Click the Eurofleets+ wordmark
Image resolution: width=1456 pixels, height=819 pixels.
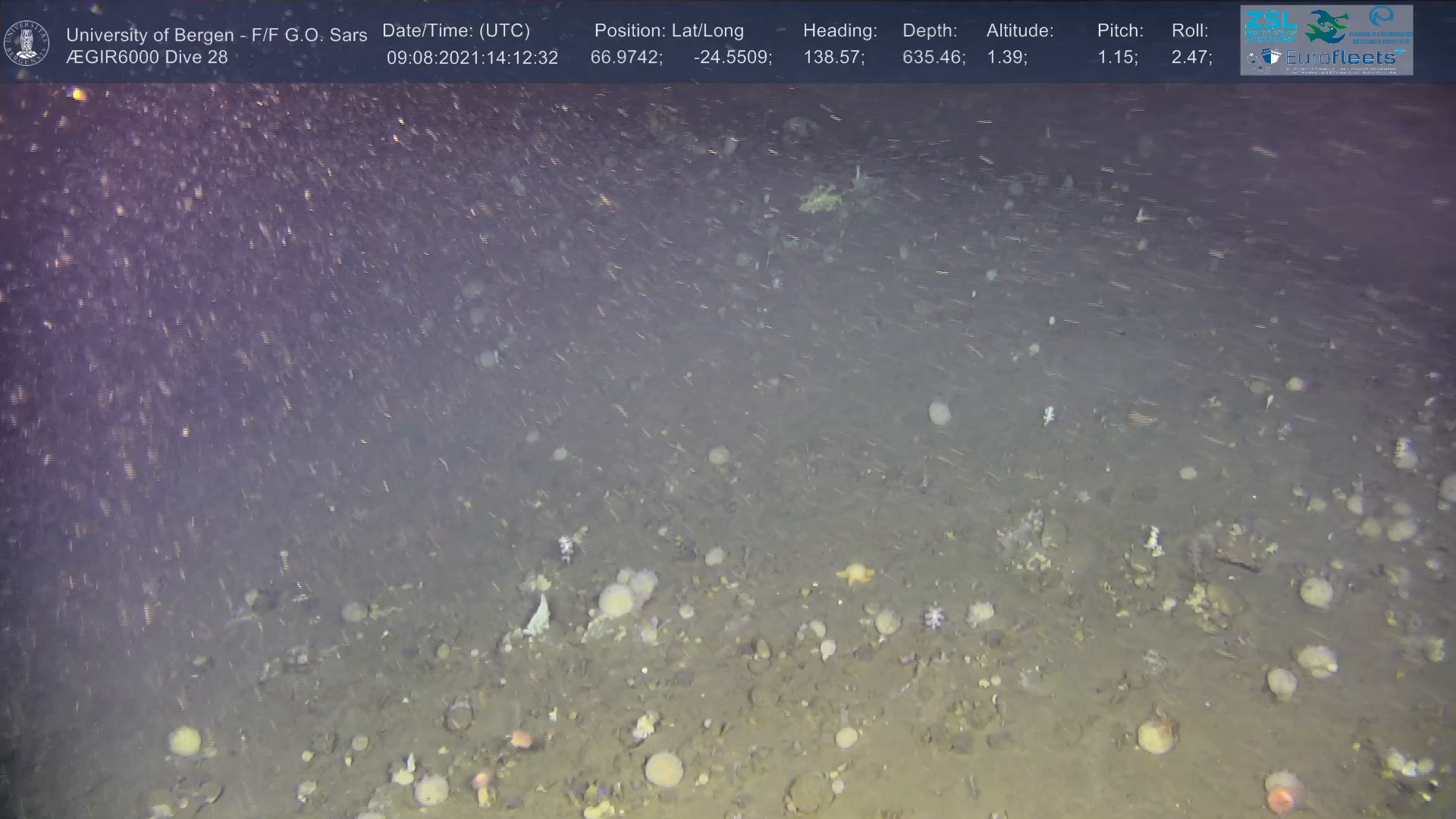pos(1342,58)
